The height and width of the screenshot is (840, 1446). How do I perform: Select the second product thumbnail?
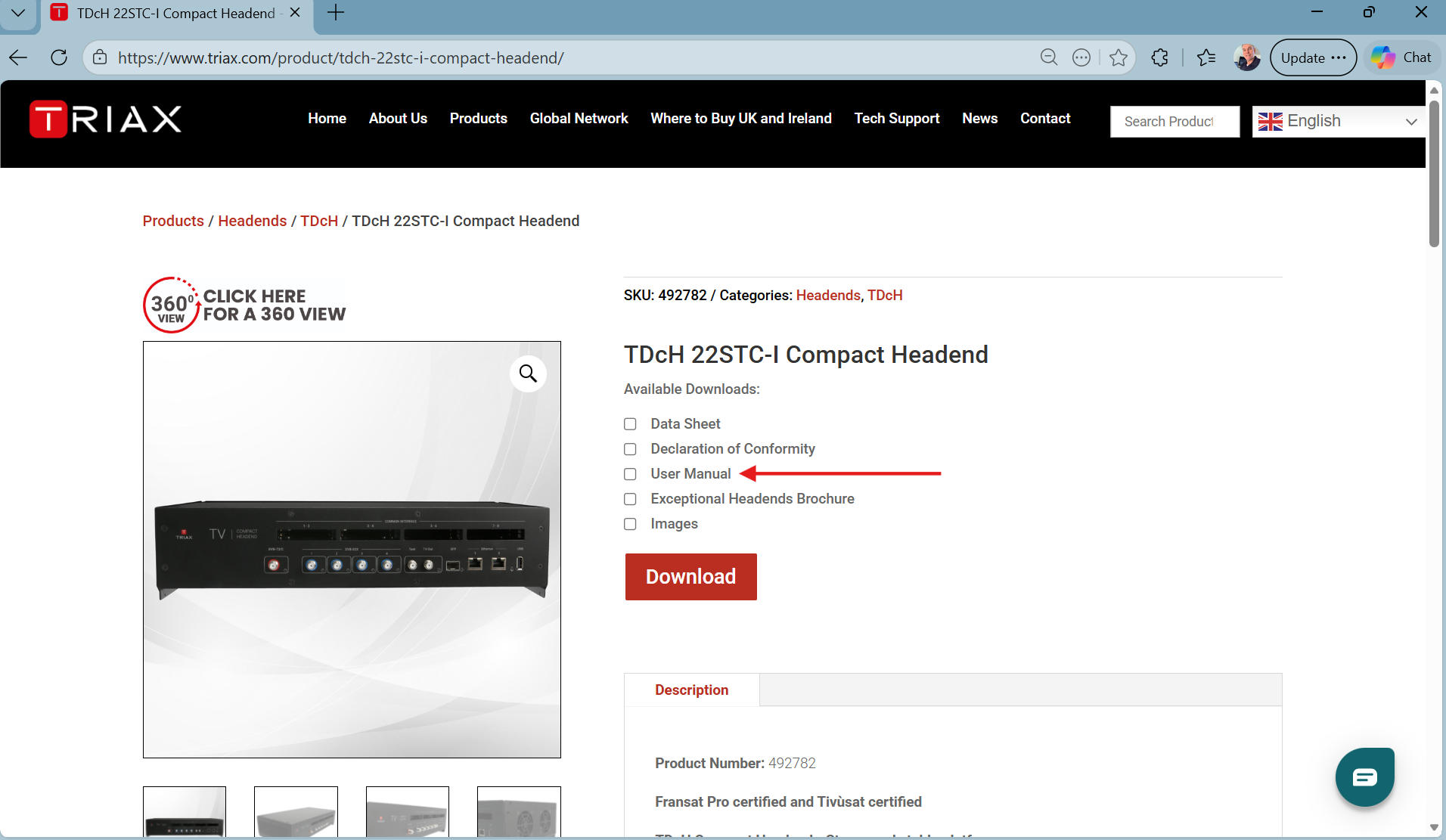tap(296, 812)
